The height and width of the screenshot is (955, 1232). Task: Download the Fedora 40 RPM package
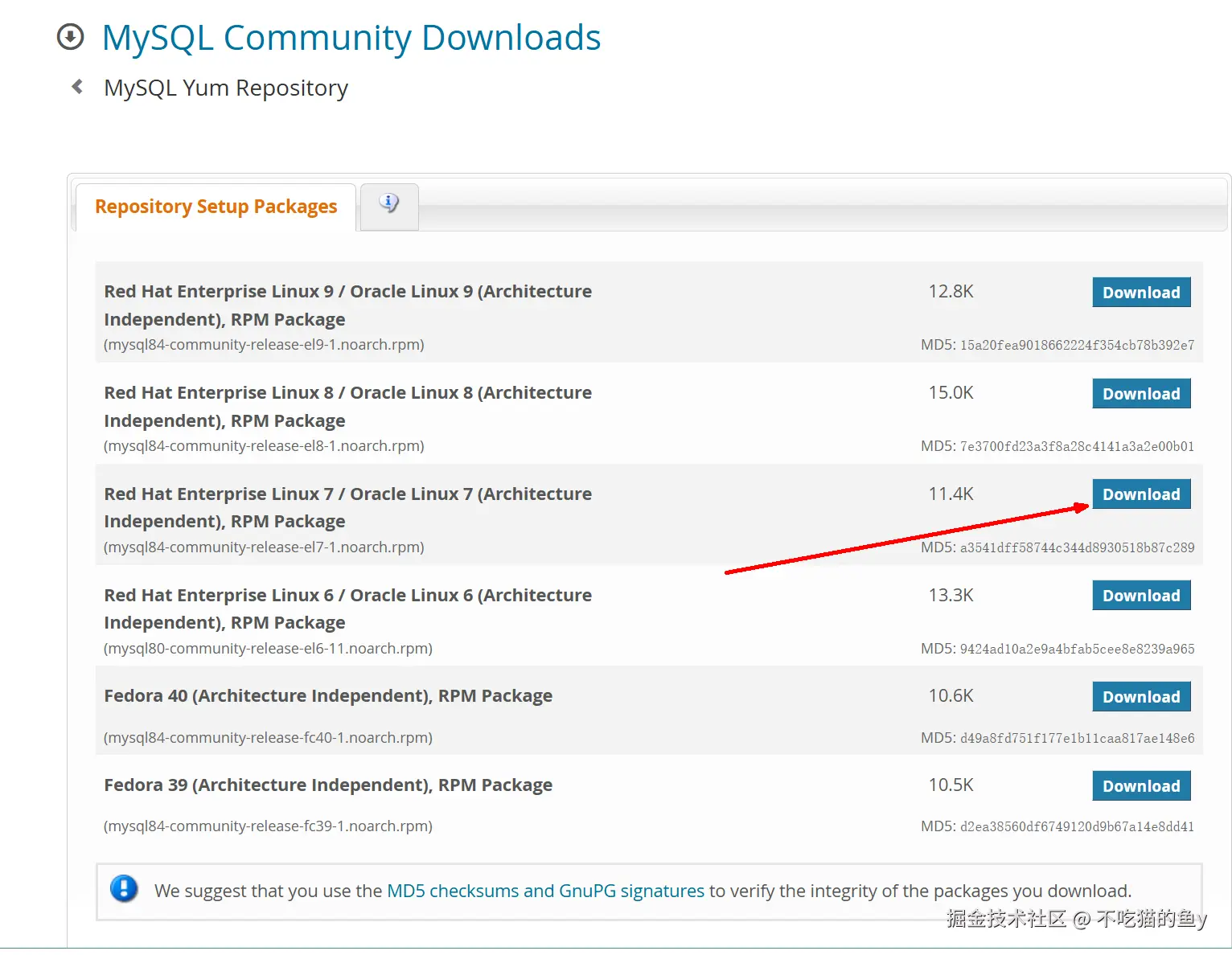(x=1141, y=697)
